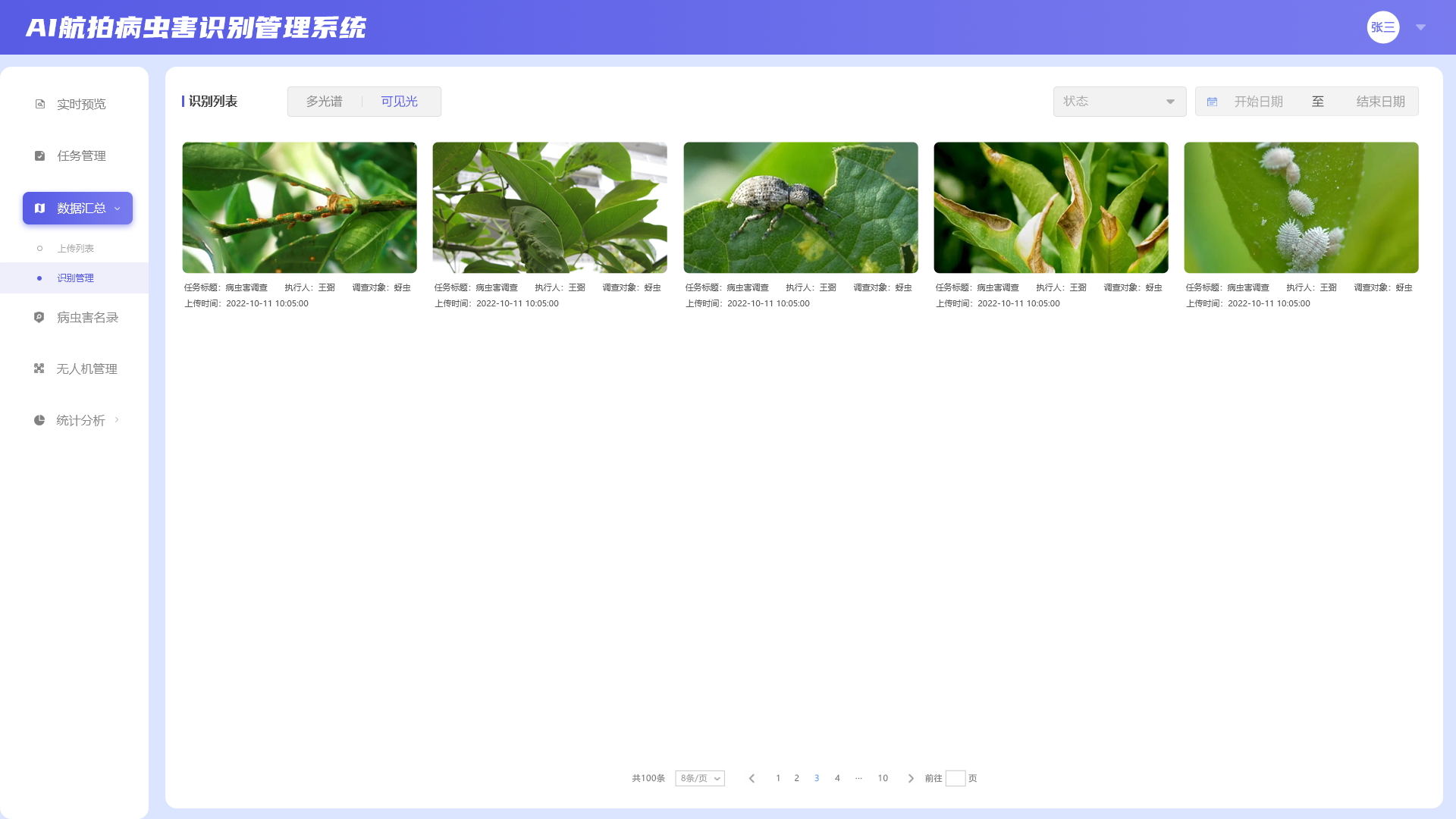Click the 张三 user avatar
The width and height of the screenshot is (1456, 819).
[x=1383, y=27]
